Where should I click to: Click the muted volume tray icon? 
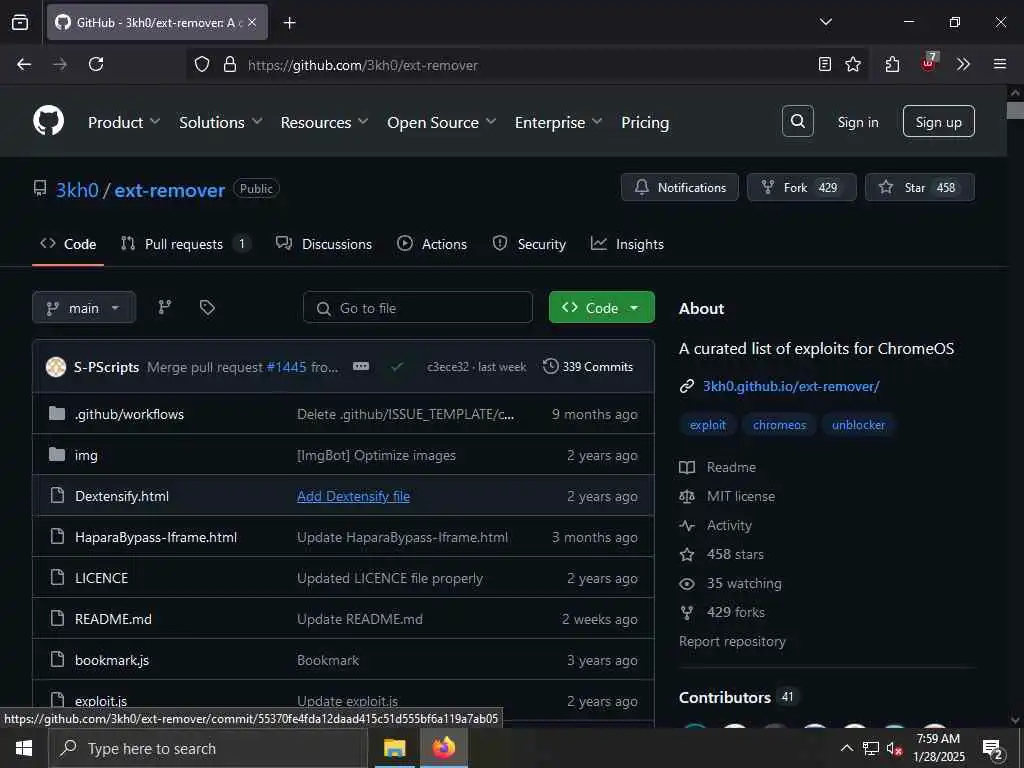click(894, 749)
